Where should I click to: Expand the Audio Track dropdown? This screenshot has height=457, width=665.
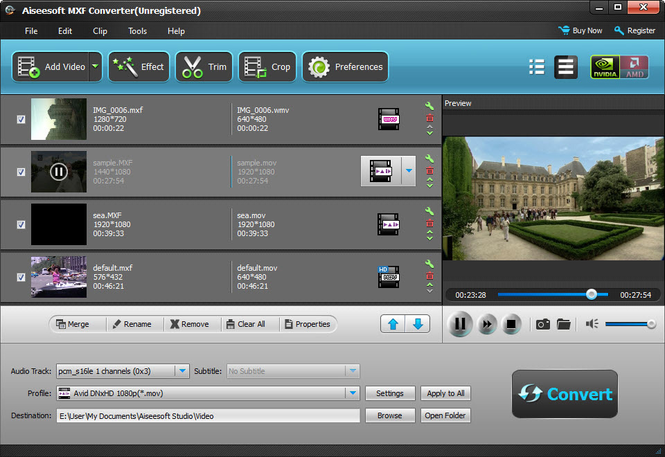[182, 371]
